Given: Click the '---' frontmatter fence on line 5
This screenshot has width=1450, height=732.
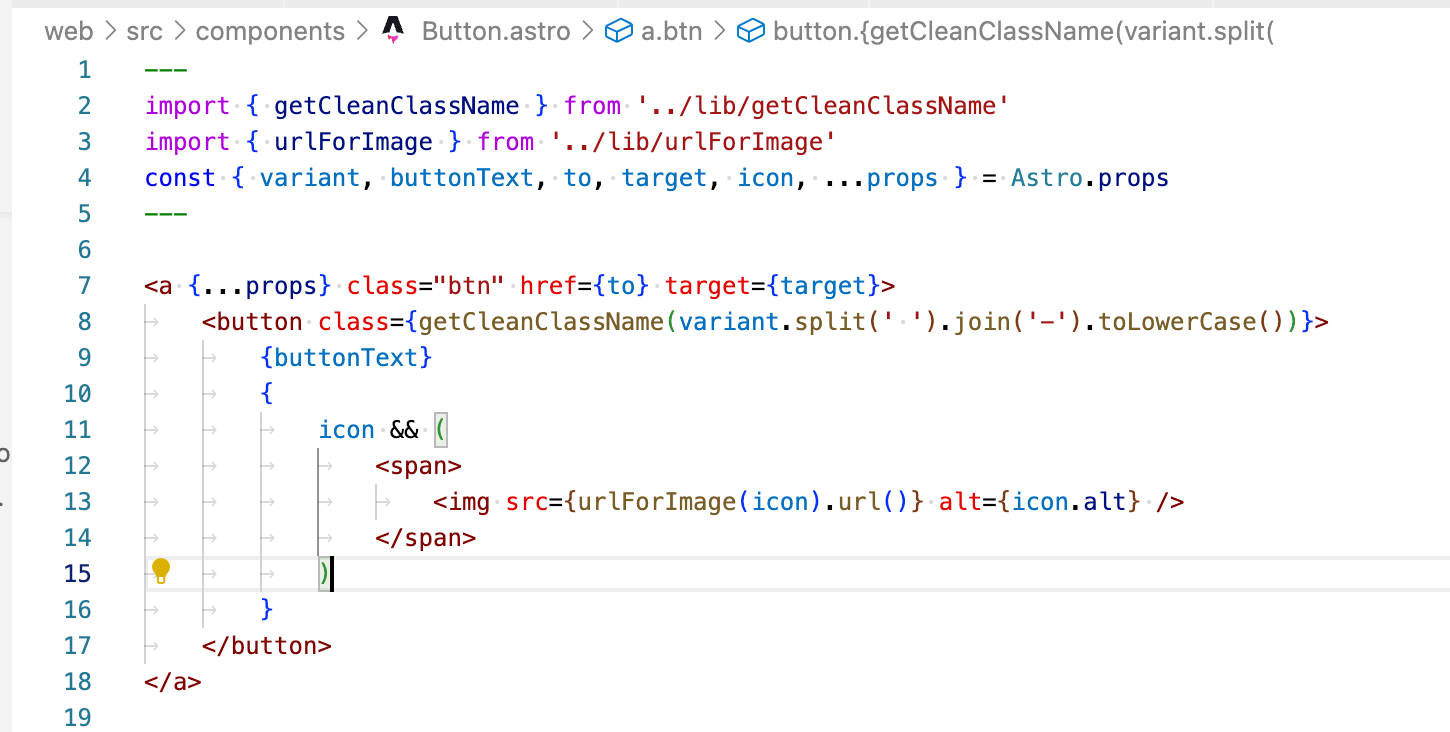Looking at the screenshot, I should point(166,214).
